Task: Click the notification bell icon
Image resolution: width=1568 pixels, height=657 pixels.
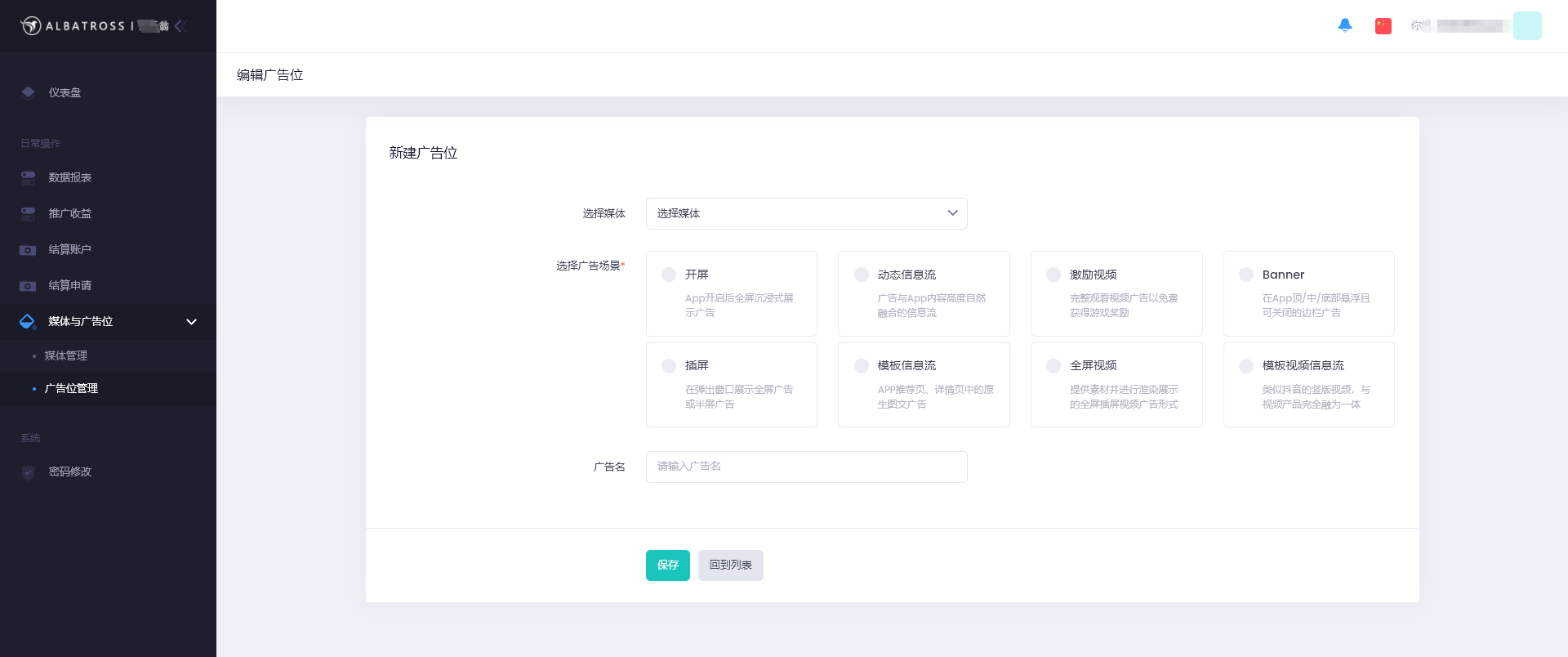Action: [x=1344, y=25]
